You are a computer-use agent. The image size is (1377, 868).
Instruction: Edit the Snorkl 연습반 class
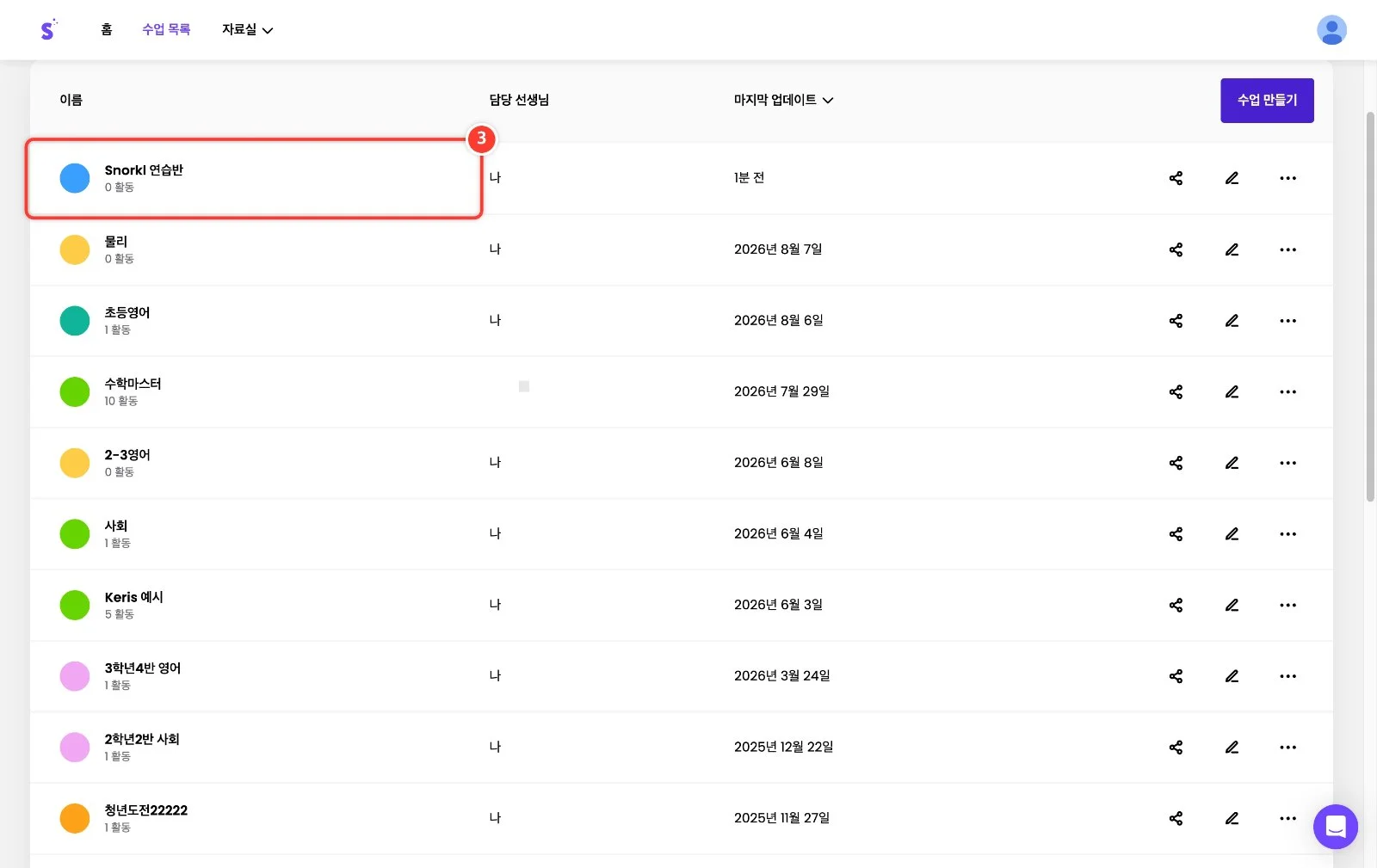(x=1232, y=178)
